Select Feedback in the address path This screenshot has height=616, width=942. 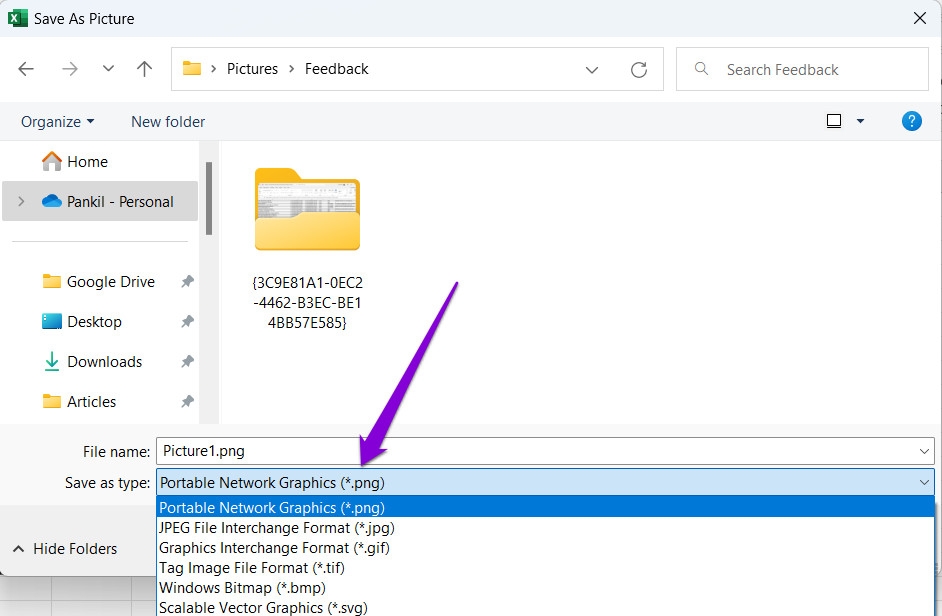(x=336, y=69)
